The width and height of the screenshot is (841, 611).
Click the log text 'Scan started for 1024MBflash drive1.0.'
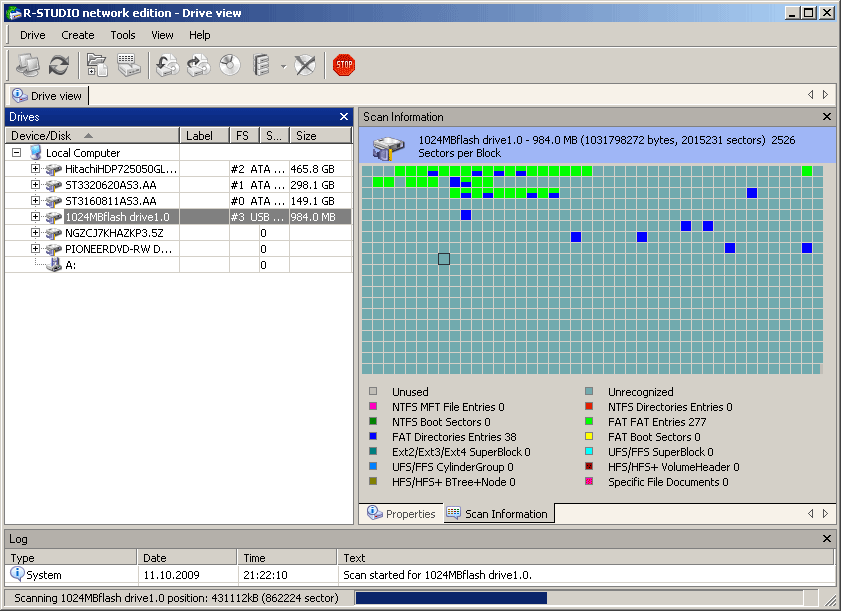tap(437, 575)
